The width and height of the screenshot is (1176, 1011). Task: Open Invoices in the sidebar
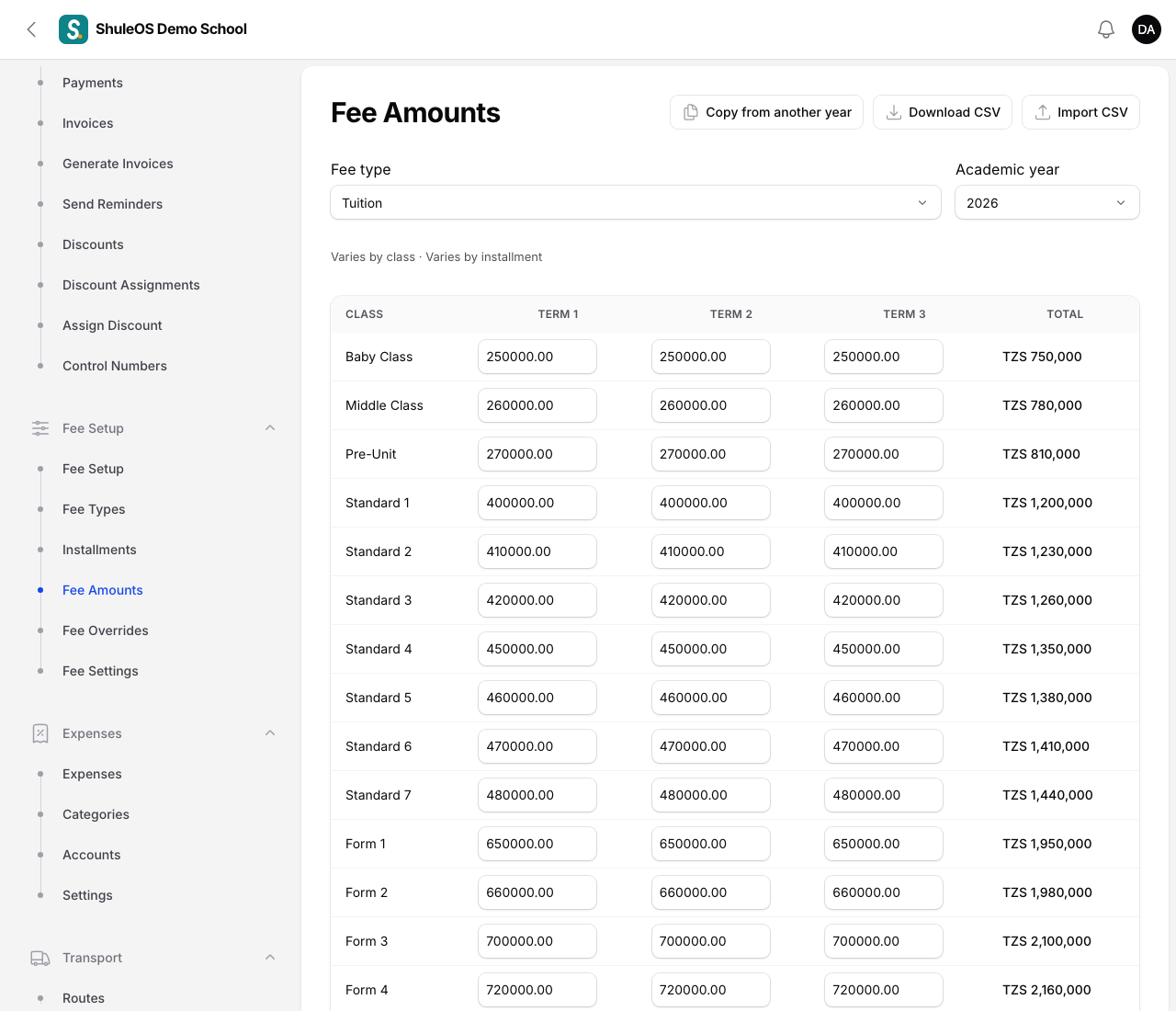[x=88, y=123]
